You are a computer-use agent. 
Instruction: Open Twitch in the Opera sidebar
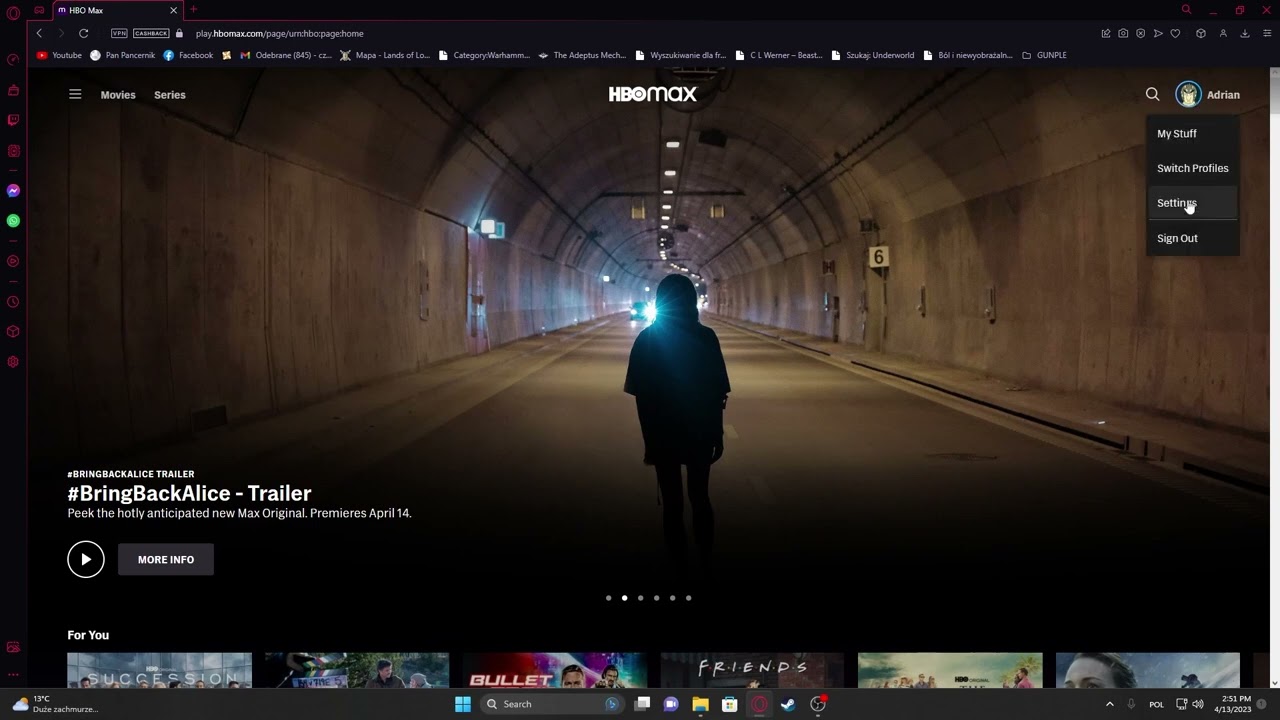[x=13, y=121]
